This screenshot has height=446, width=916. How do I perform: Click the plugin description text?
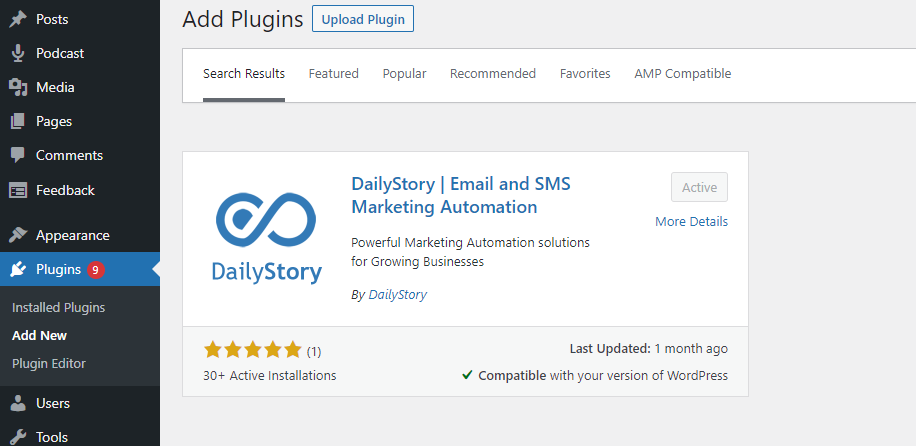pos(470,252)
